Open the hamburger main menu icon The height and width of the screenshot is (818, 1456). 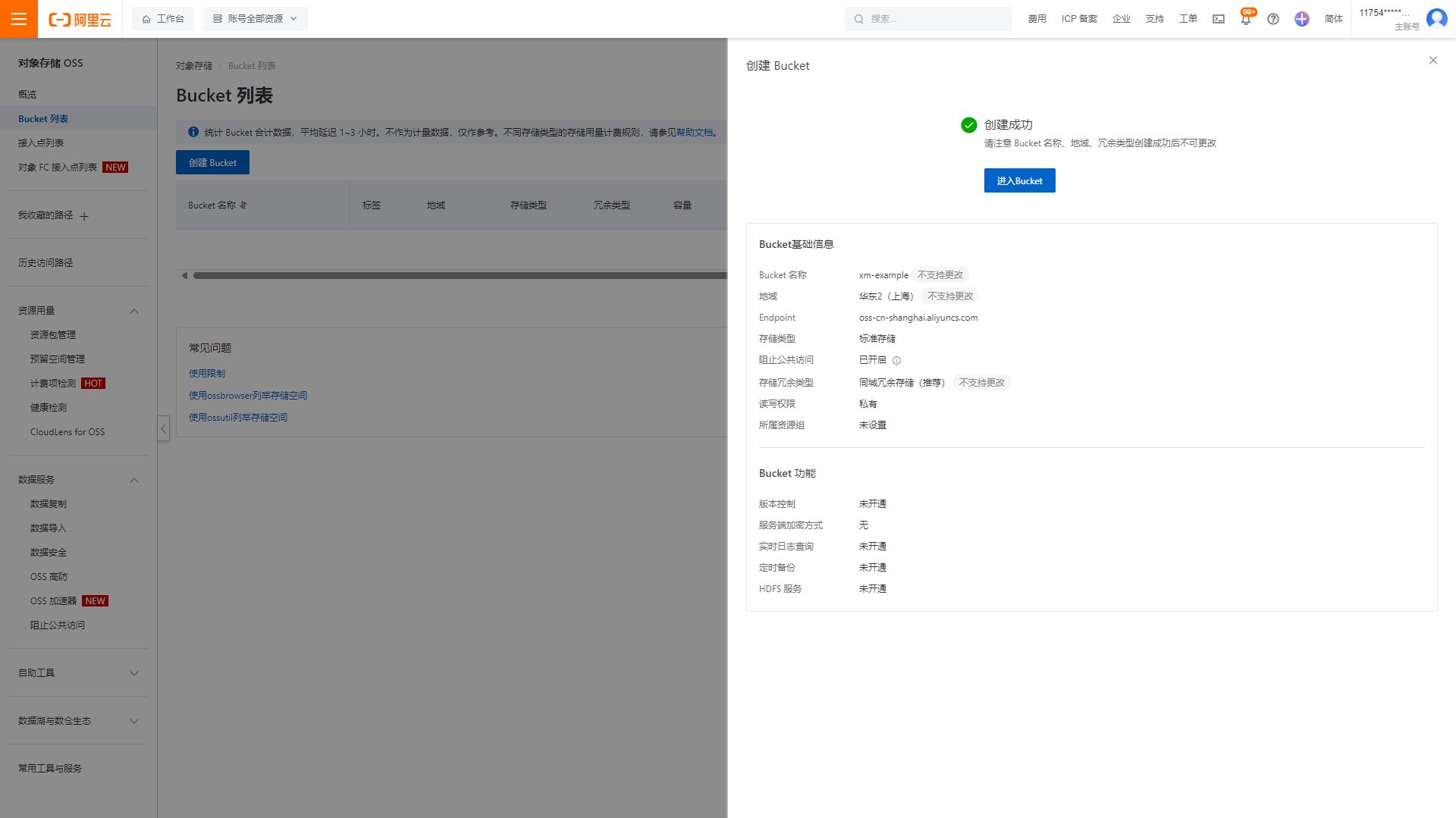[18, 19]
